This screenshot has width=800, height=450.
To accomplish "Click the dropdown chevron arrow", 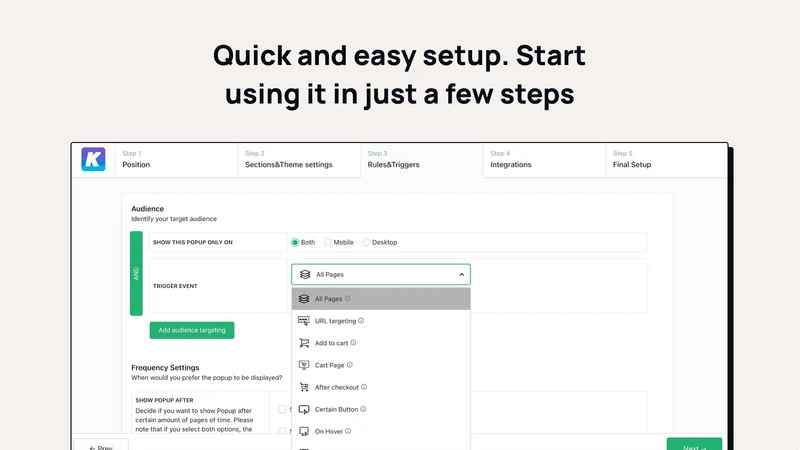I will (462, 274).
